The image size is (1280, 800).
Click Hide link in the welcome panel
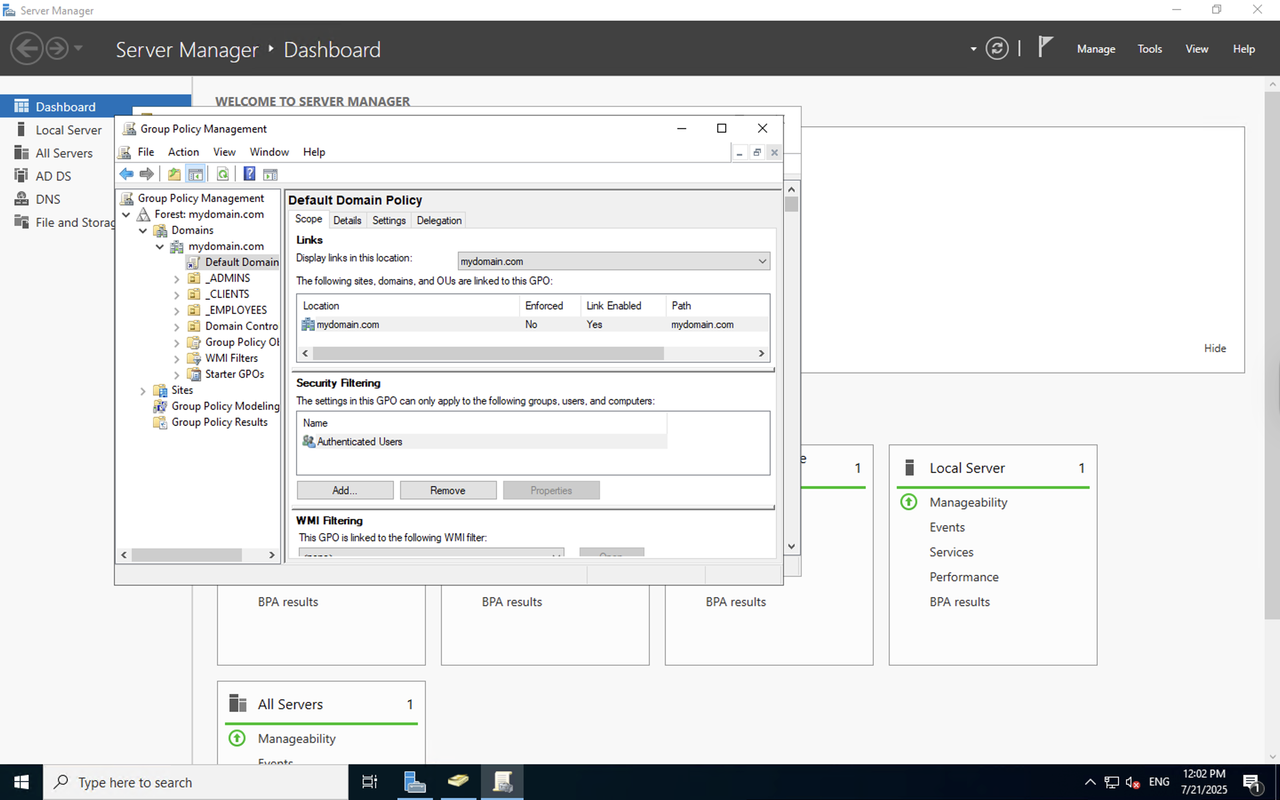point(1215,348)
